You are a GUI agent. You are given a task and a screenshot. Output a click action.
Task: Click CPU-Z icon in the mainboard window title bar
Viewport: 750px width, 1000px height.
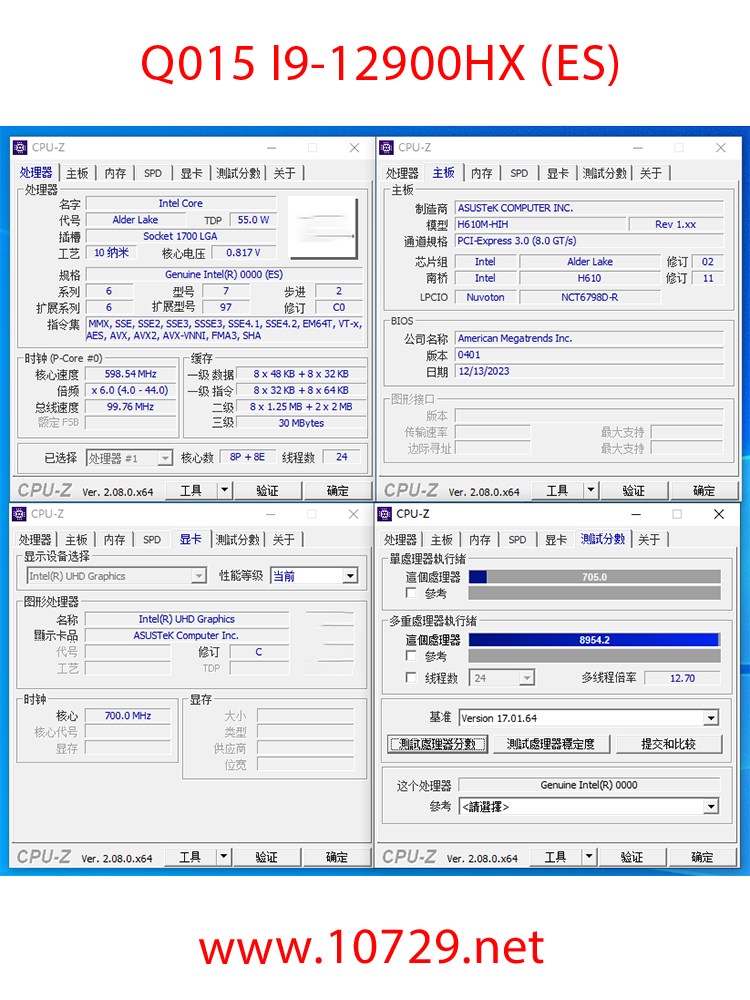click(387, 148)
